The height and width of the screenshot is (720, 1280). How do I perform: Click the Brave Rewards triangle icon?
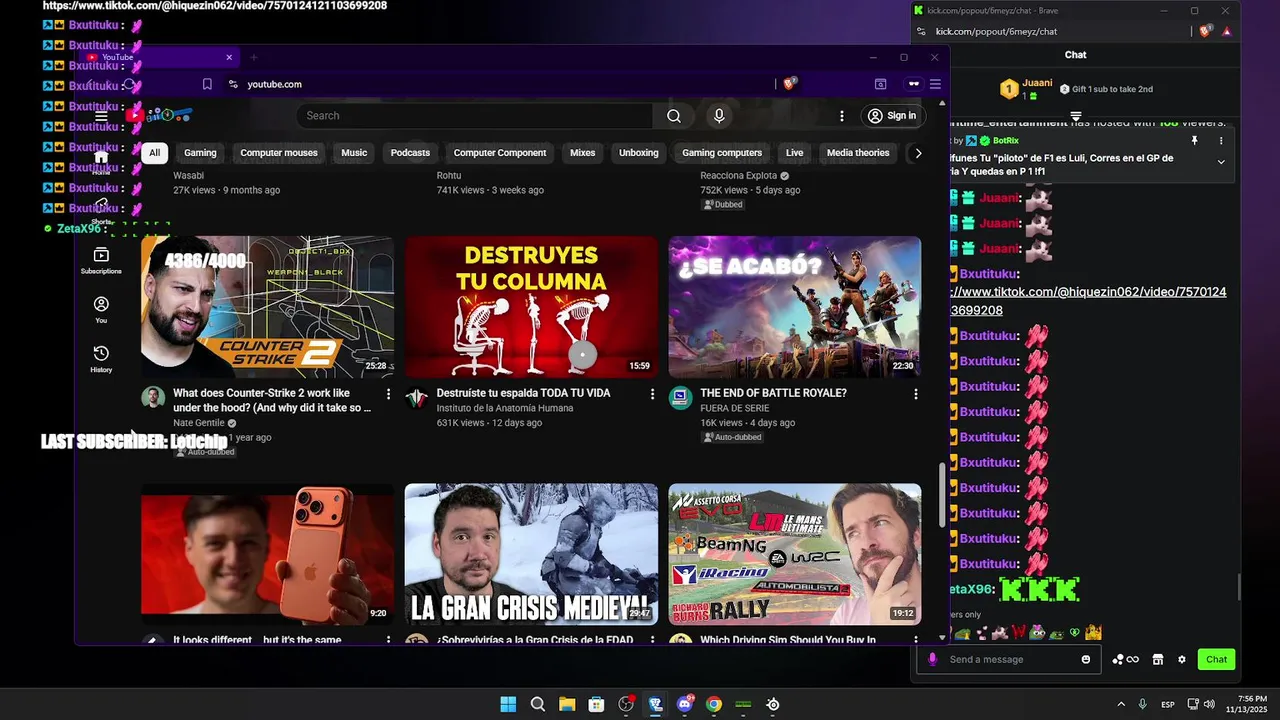tap(1226, 31)
